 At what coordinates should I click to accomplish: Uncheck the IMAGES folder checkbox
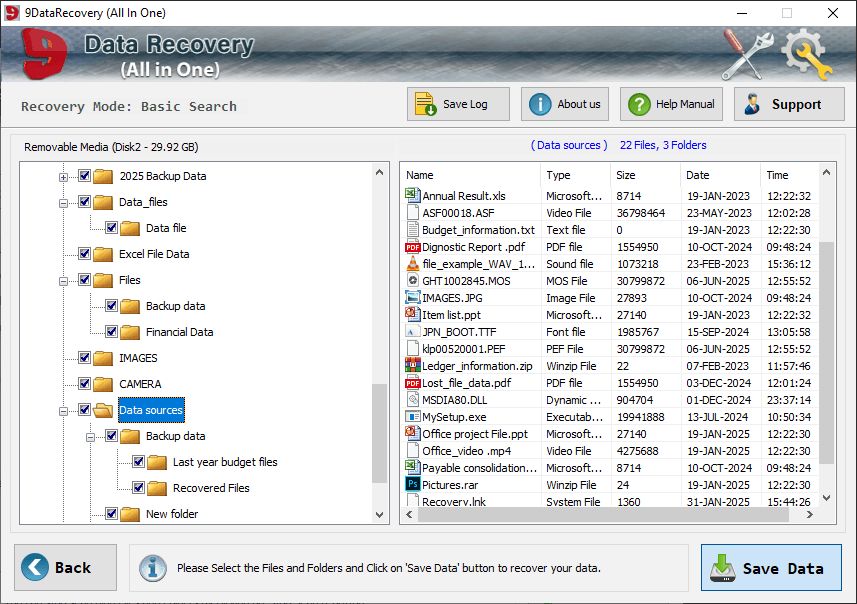tap(84, 357)
